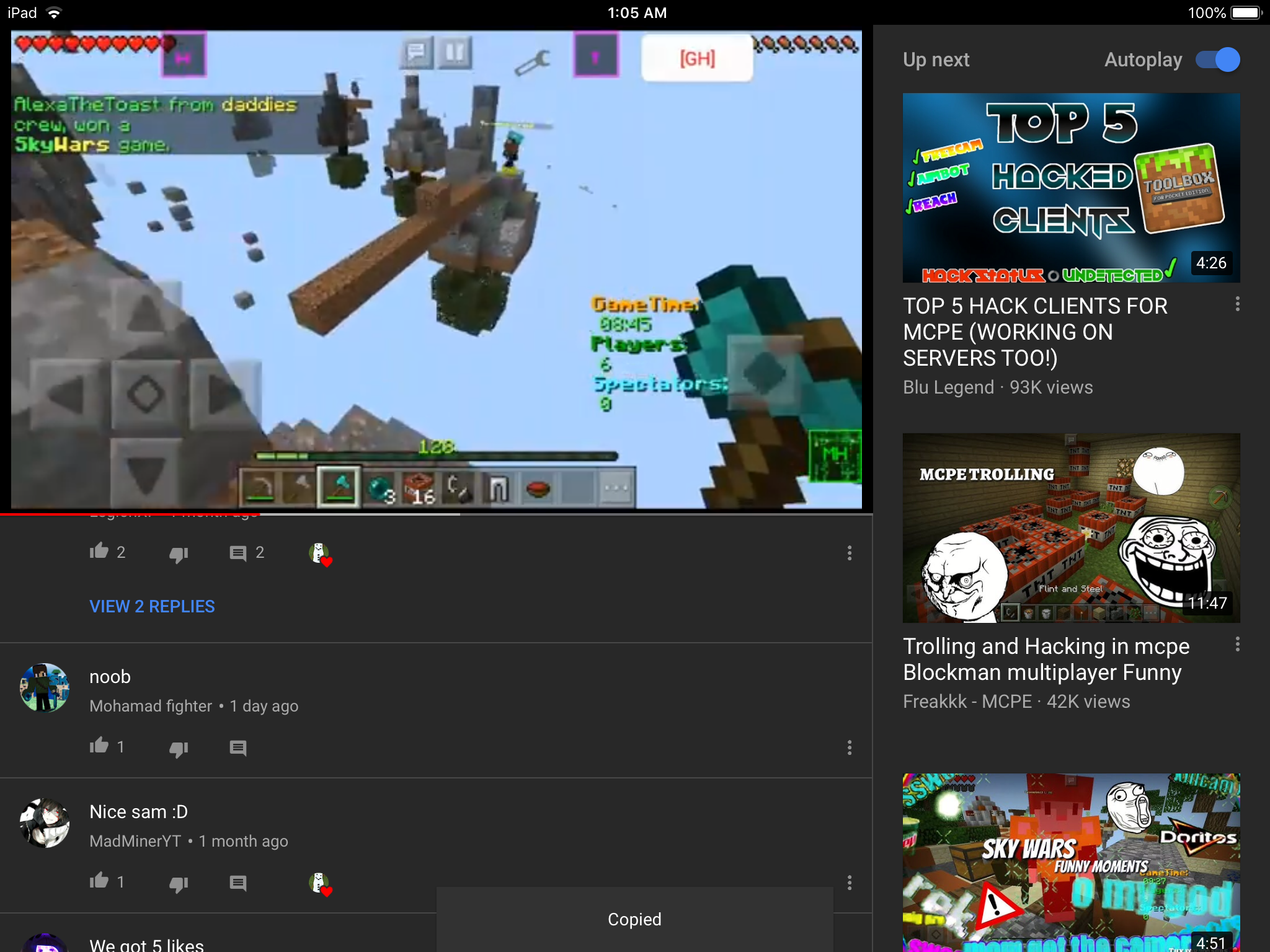This screenshot has height=952, width=1270.
Task: Open 'Trolling and Hacking in mcpe' title
Action: [1046, 659]
